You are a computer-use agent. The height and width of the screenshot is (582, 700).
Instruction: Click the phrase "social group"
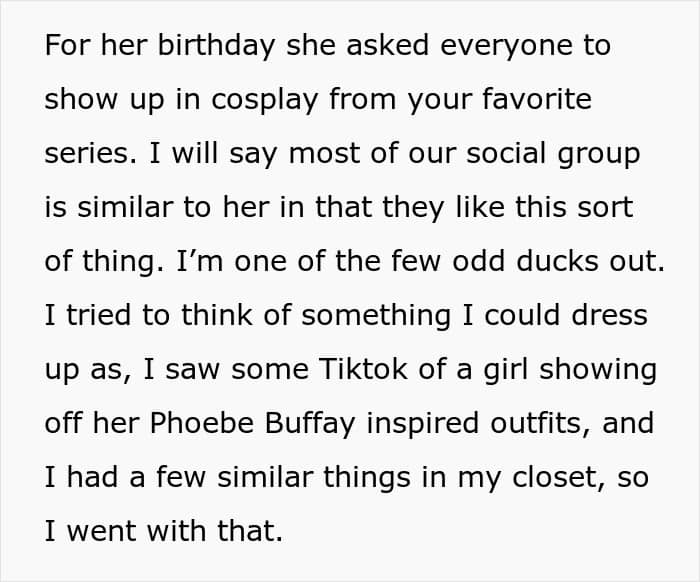(554, 154)
